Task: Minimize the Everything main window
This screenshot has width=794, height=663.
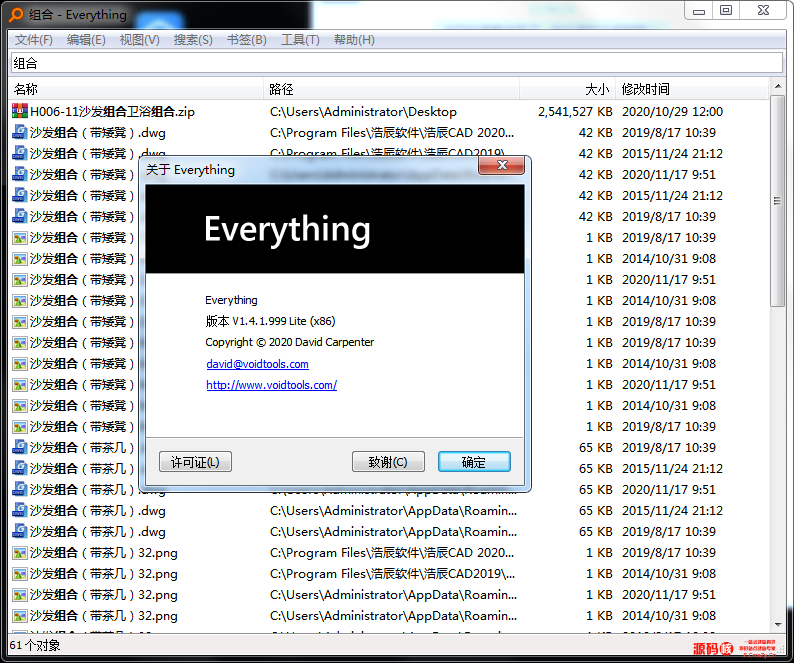Action: pos(699,11)
